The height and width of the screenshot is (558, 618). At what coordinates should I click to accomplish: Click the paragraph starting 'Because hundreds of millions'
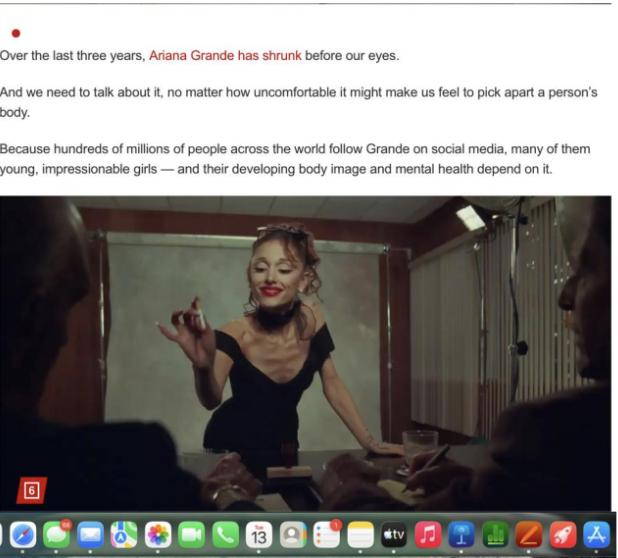click(295, 159)
